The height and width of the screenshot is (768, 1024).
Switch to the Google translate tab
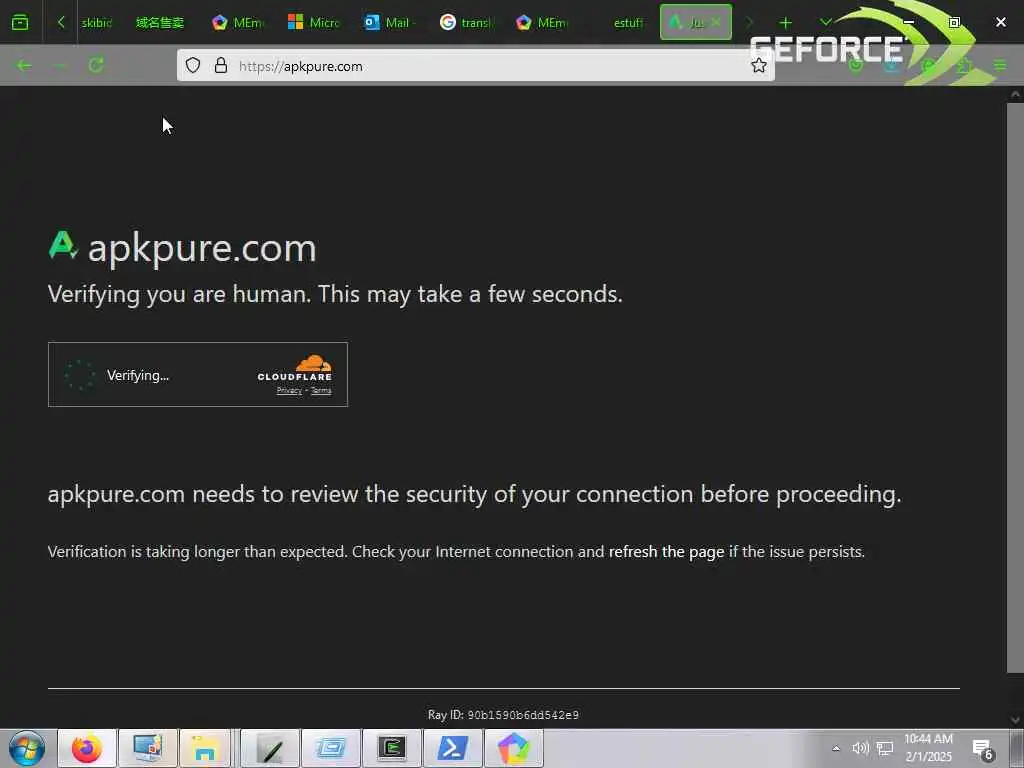466,23
